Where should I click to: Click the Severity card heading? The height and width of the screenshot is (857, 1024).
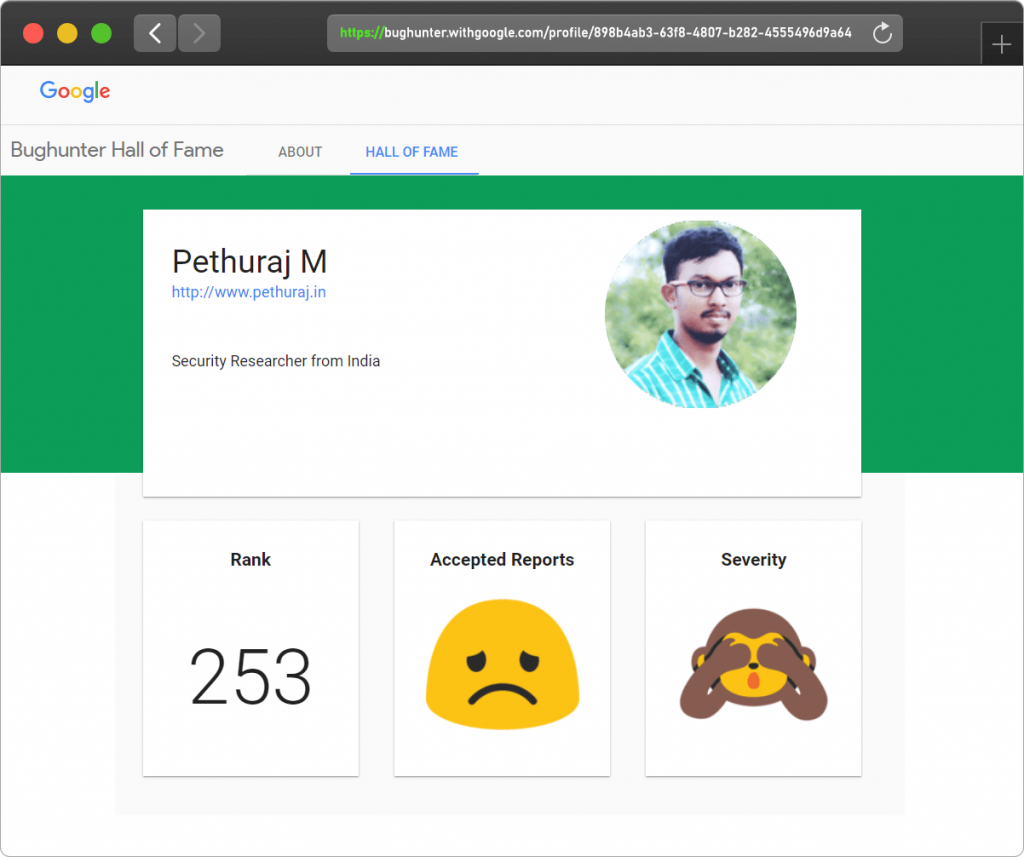pos(754,560)
